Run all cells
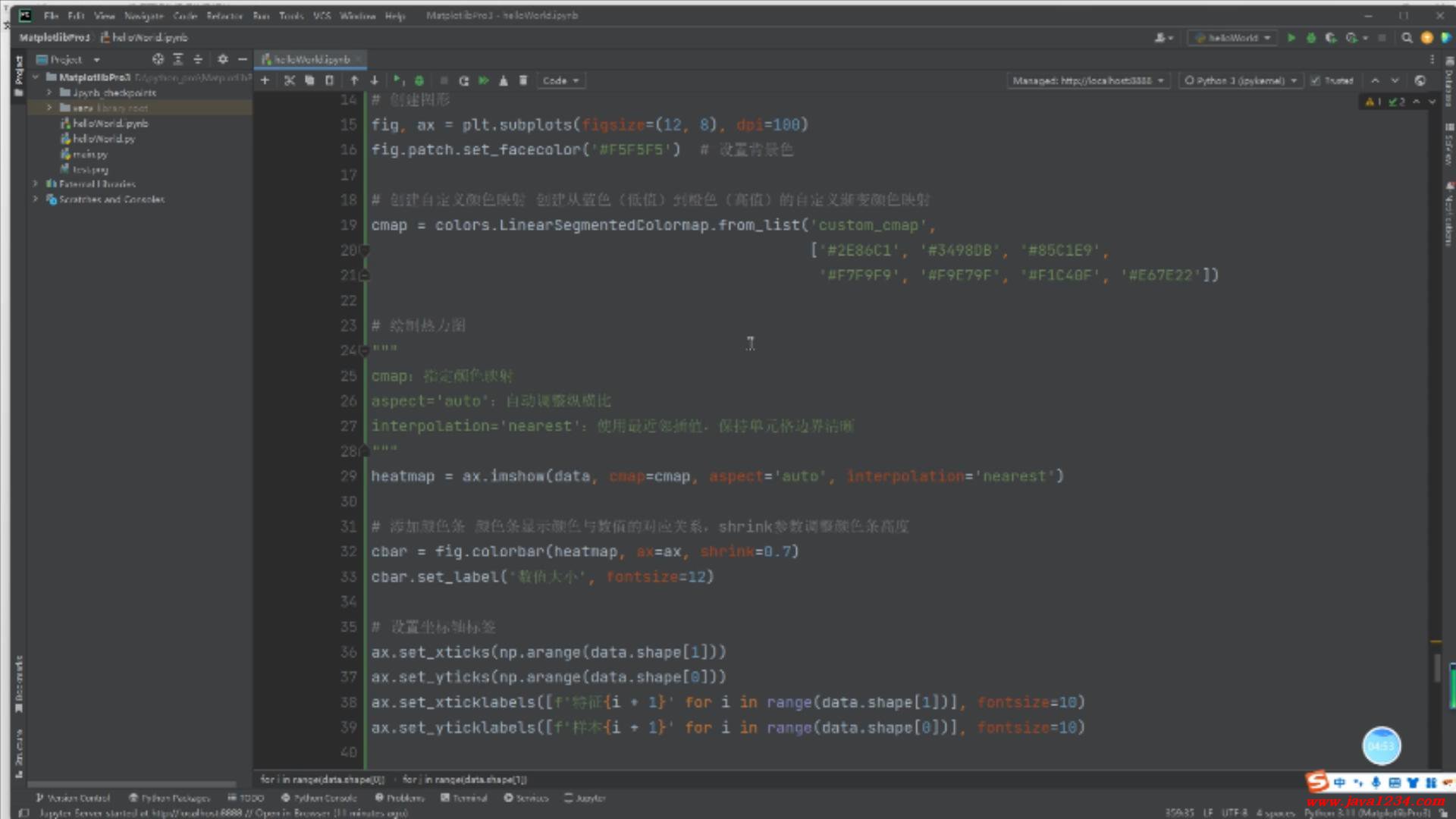The width and height of the screenshot is (1456, 819). click(x=484, y=80)
